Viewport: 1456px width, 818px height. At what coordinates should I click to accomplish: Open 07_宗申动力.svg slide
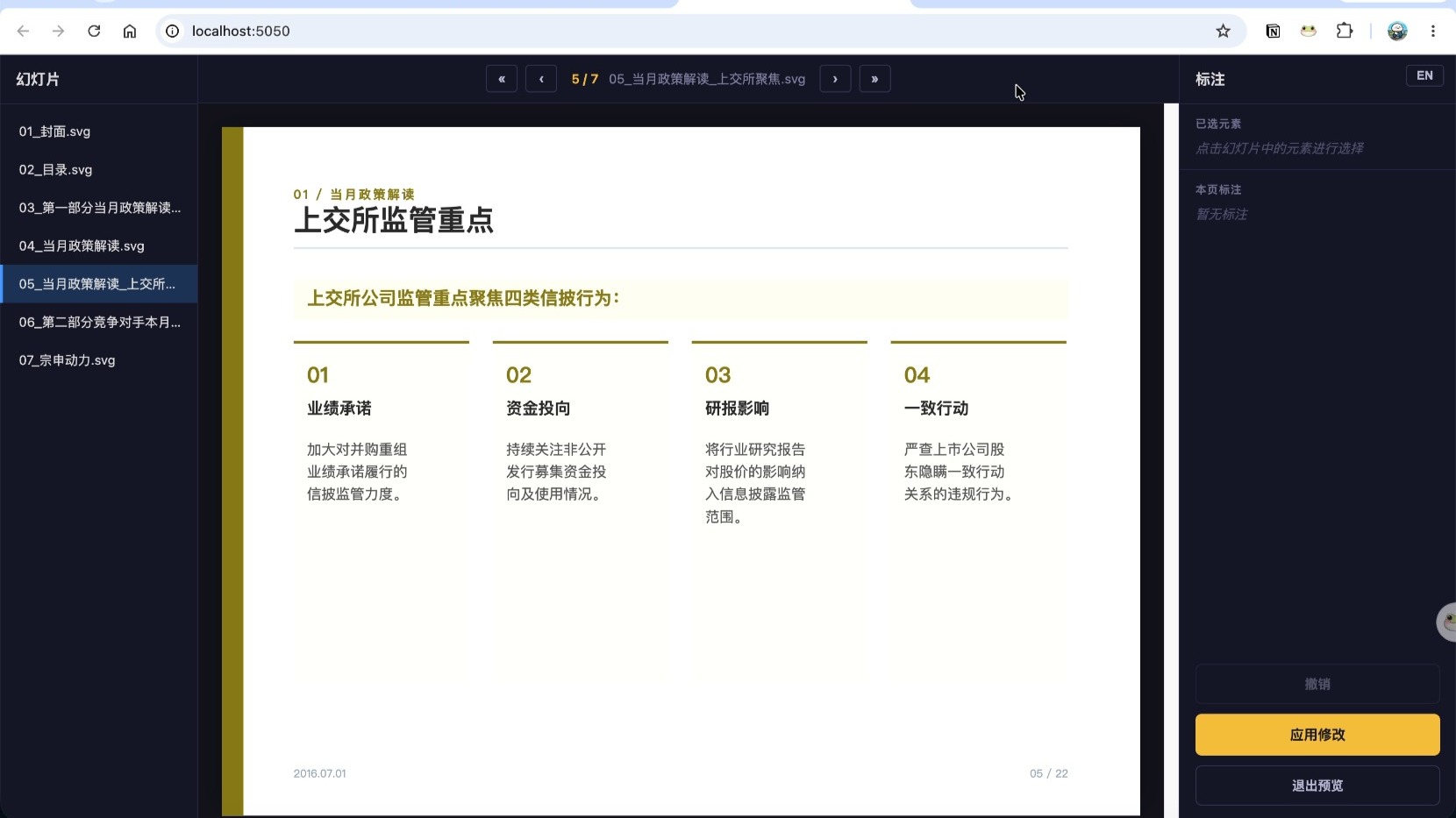pyautogui.click(x=98, y=360)
